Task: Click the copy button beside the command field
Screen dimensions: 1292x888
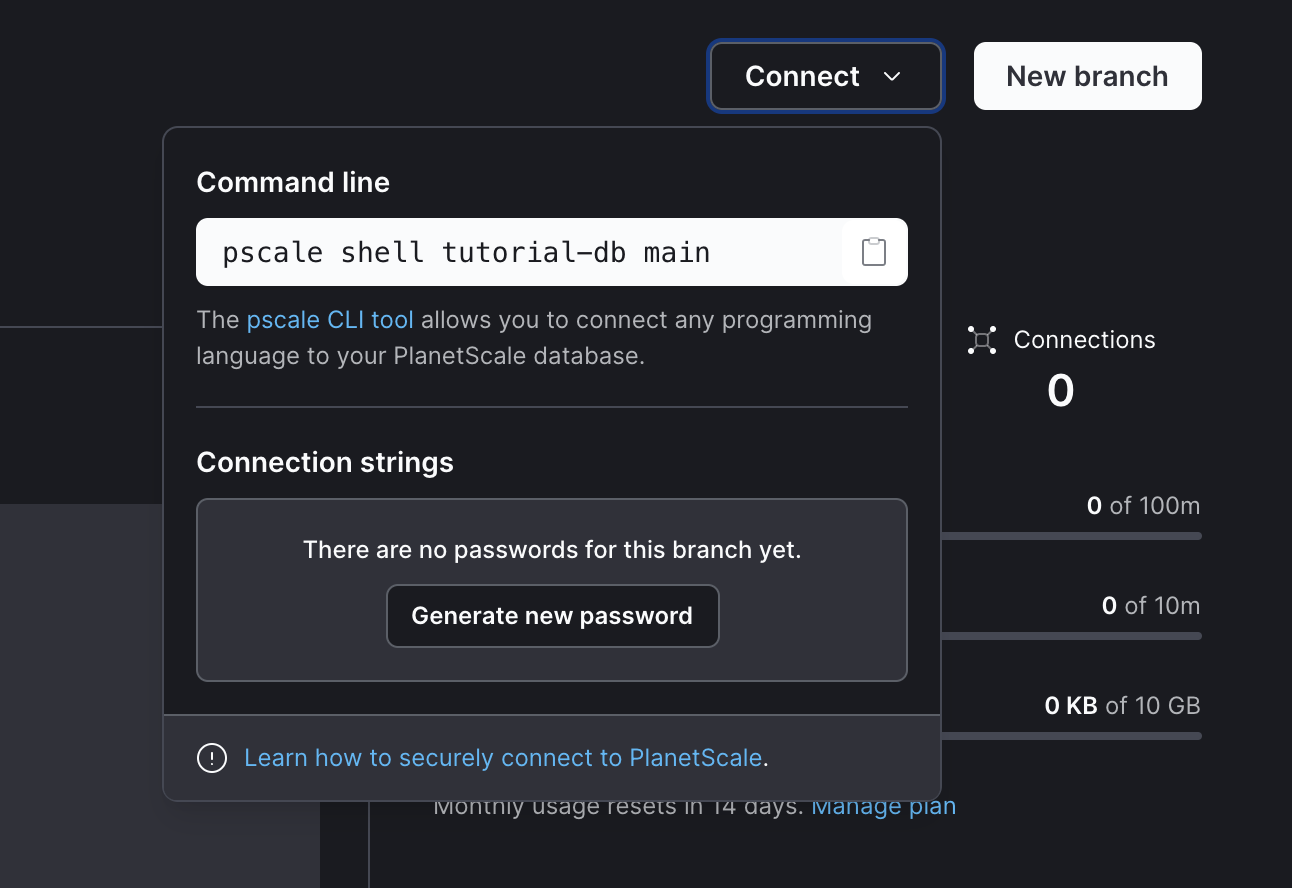Action: (x=874, y=251)
